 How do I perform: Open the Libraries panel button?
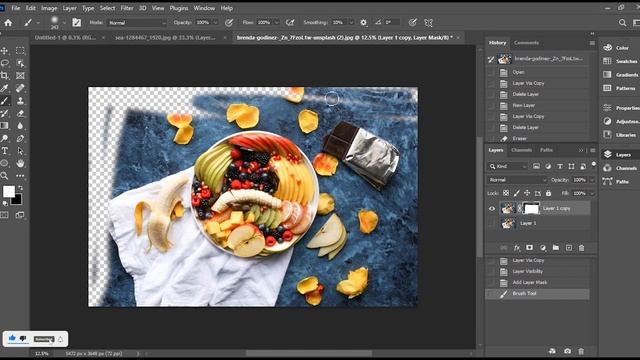coord(620,135)
